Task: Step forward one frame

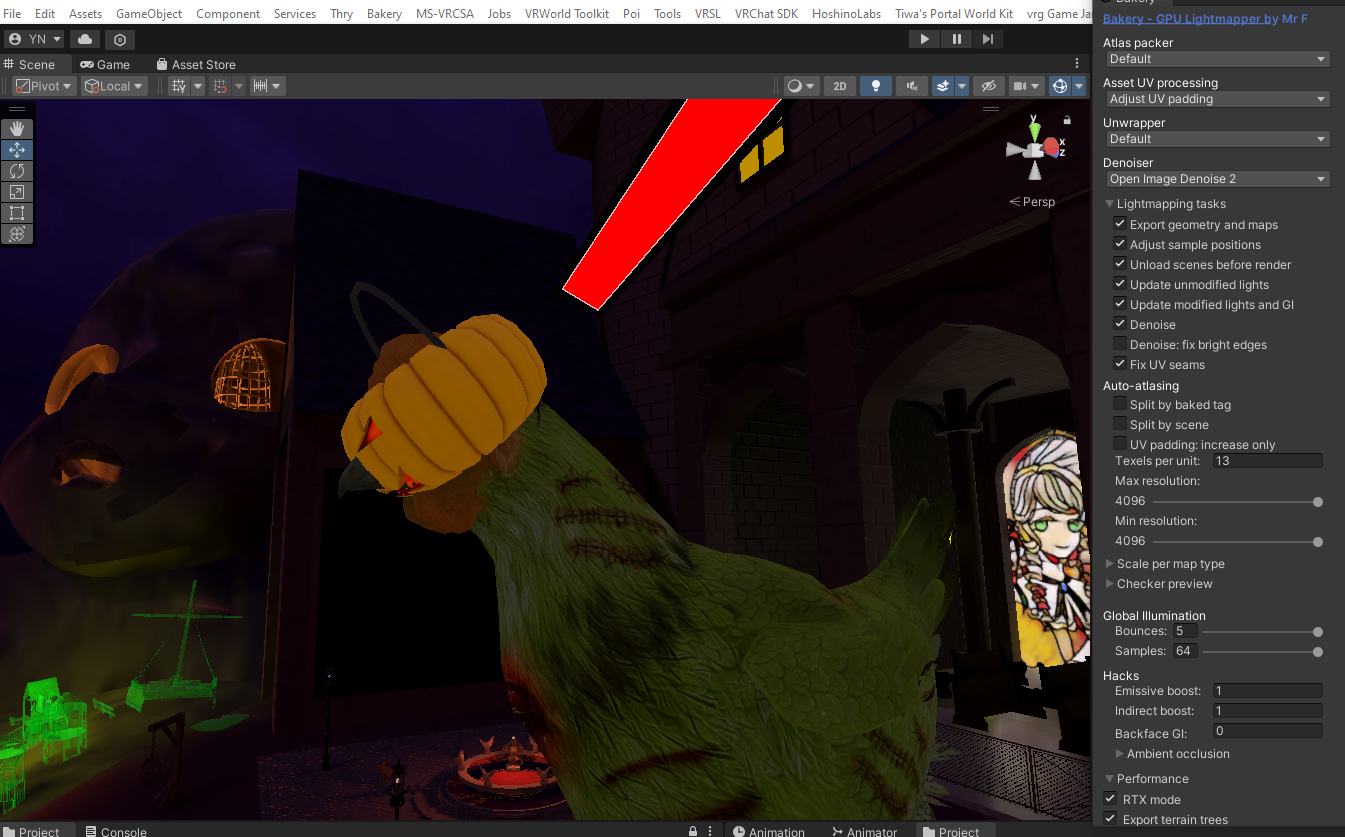Action: pyautogui.click(x=987, y=39)
